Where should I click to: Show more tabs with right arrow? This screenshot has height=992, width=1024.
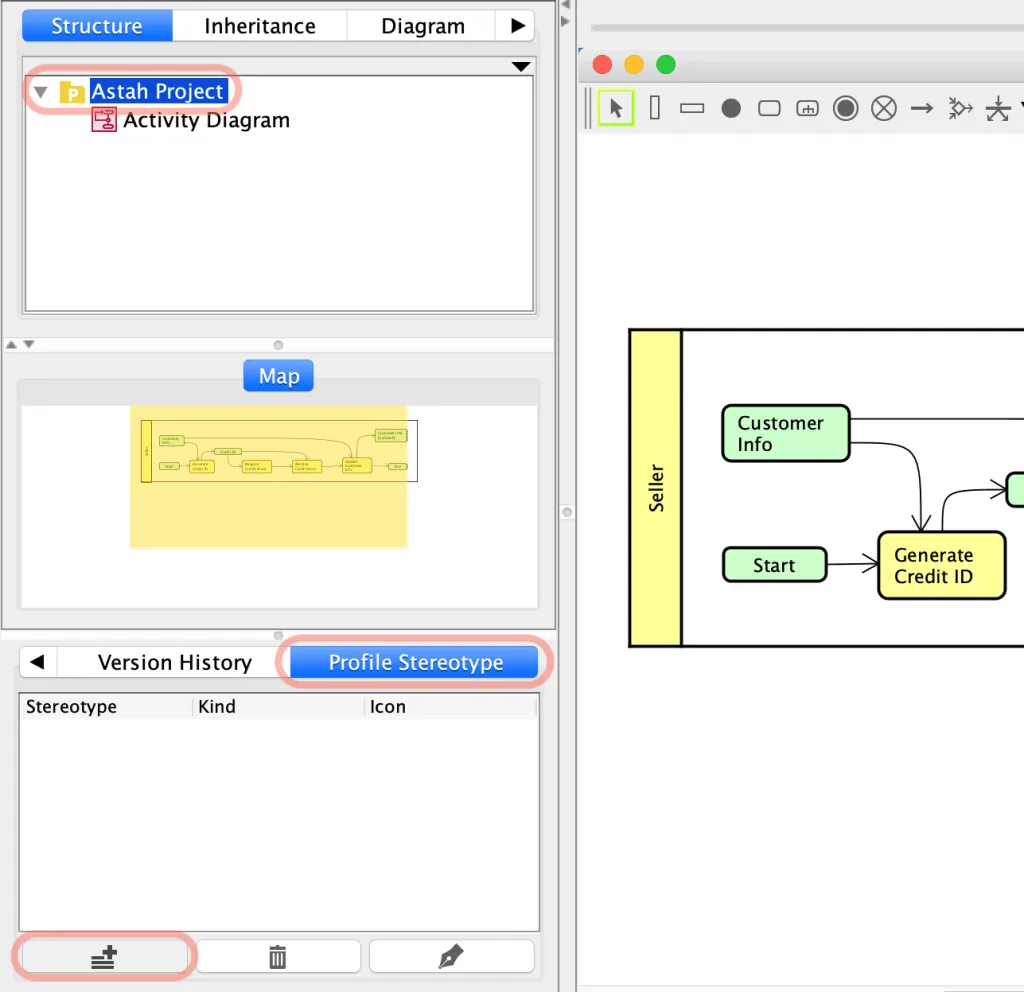coord(518,26)
